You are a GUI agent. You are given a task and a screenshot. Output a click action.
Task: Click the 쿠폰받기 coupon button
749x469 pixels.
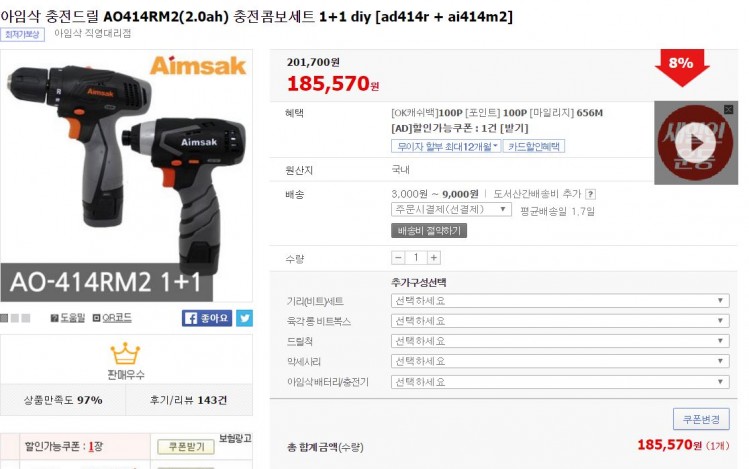pos(186,447)
